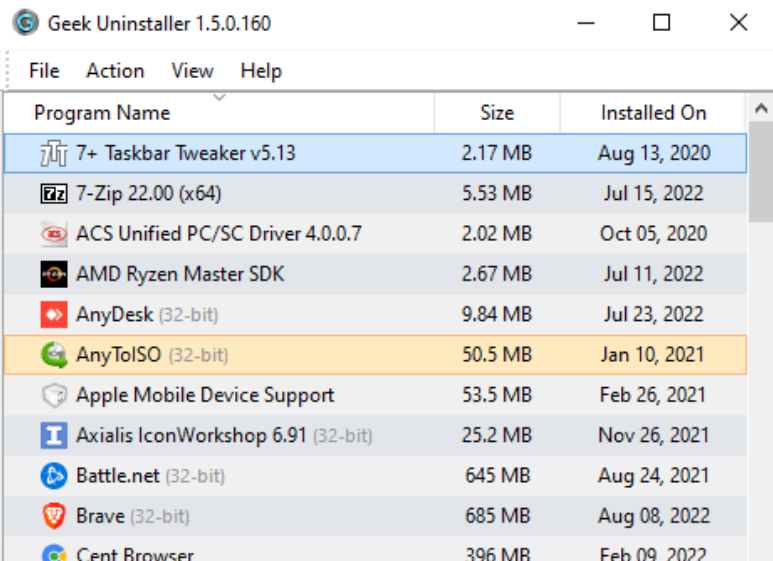Click the 53.5 MB size cell

click(497, 395)
